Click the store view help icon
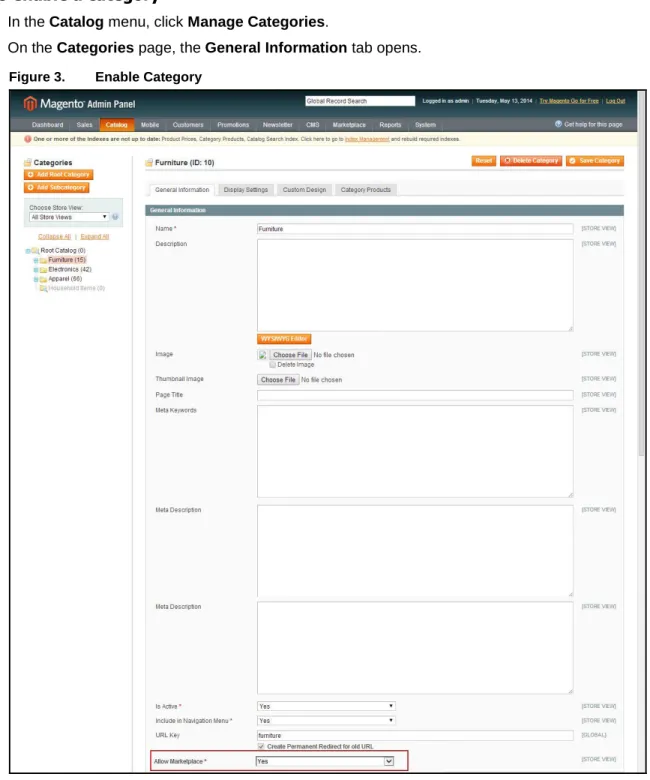The image size is (650, 780). tap(115, 217)
